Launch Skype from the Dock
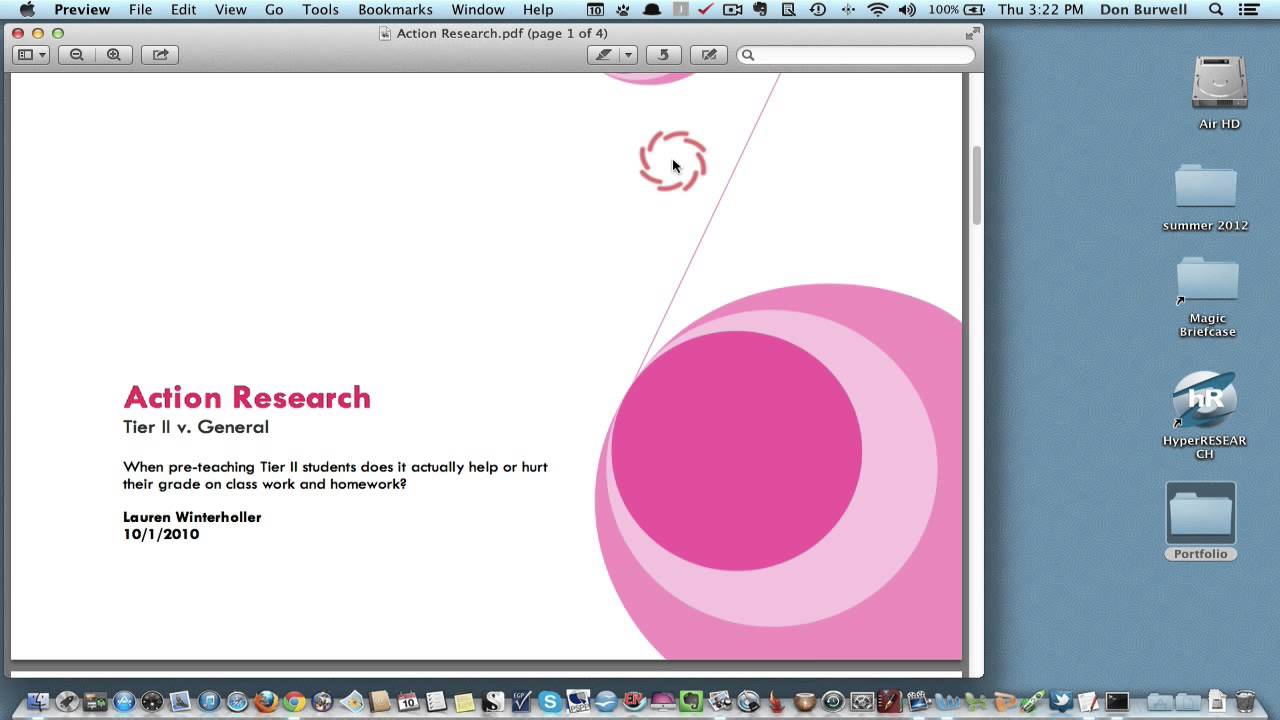This screenshot has width=1280, height=720. (x=550, y=702)
